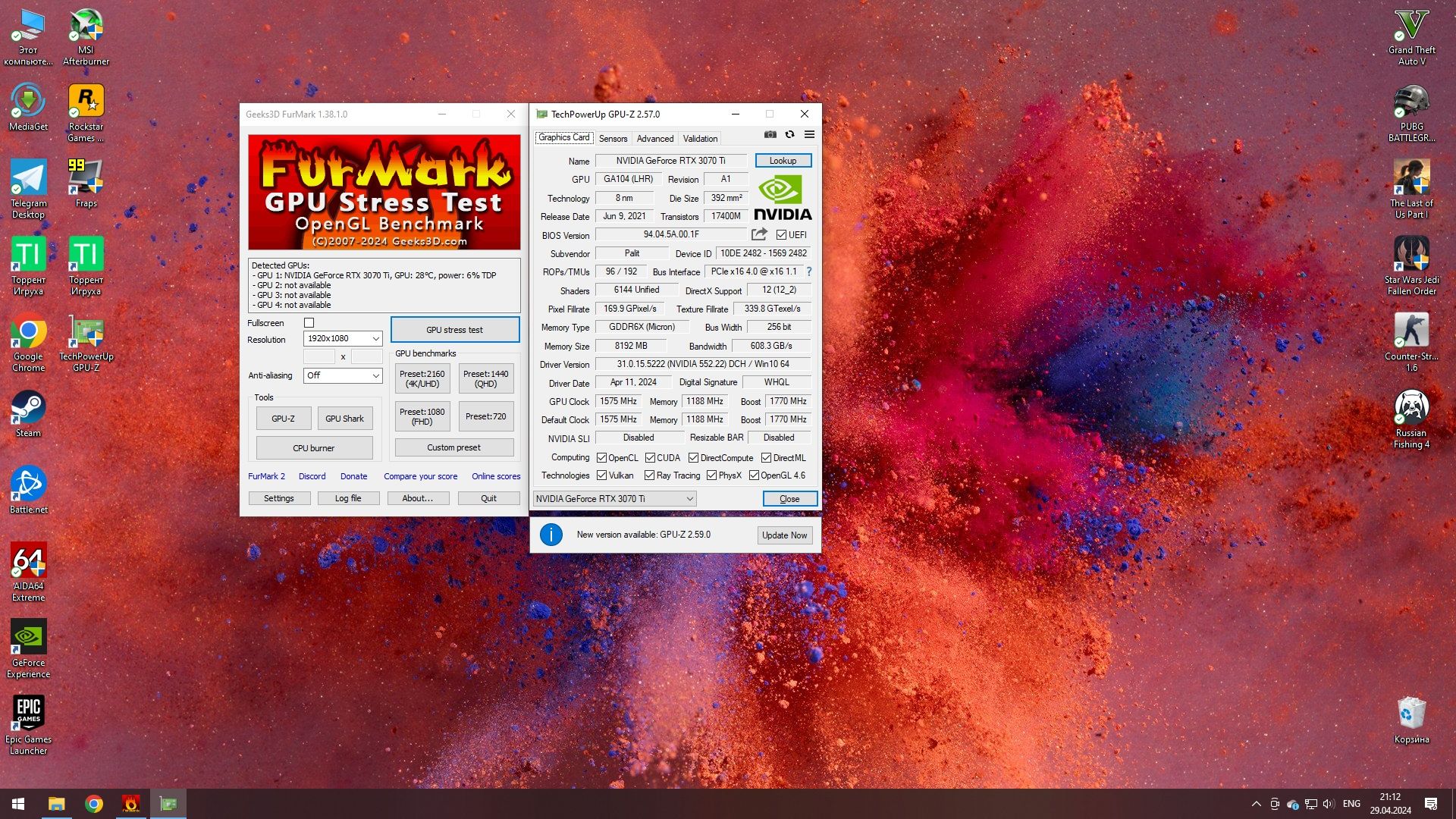The width and height of the screenshot is (1456, 819).
Task: Open the GPU selector dropdown in GPU-Z
Action: click(614, 499)
